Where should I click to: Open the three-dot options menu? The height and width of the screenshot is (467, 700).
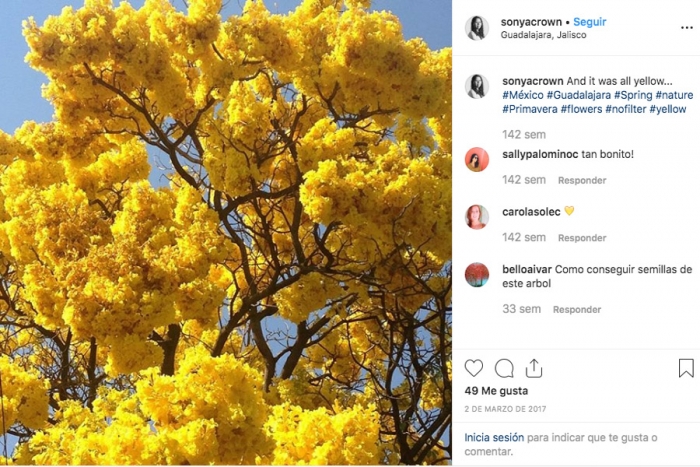click(x=687, y=28)
